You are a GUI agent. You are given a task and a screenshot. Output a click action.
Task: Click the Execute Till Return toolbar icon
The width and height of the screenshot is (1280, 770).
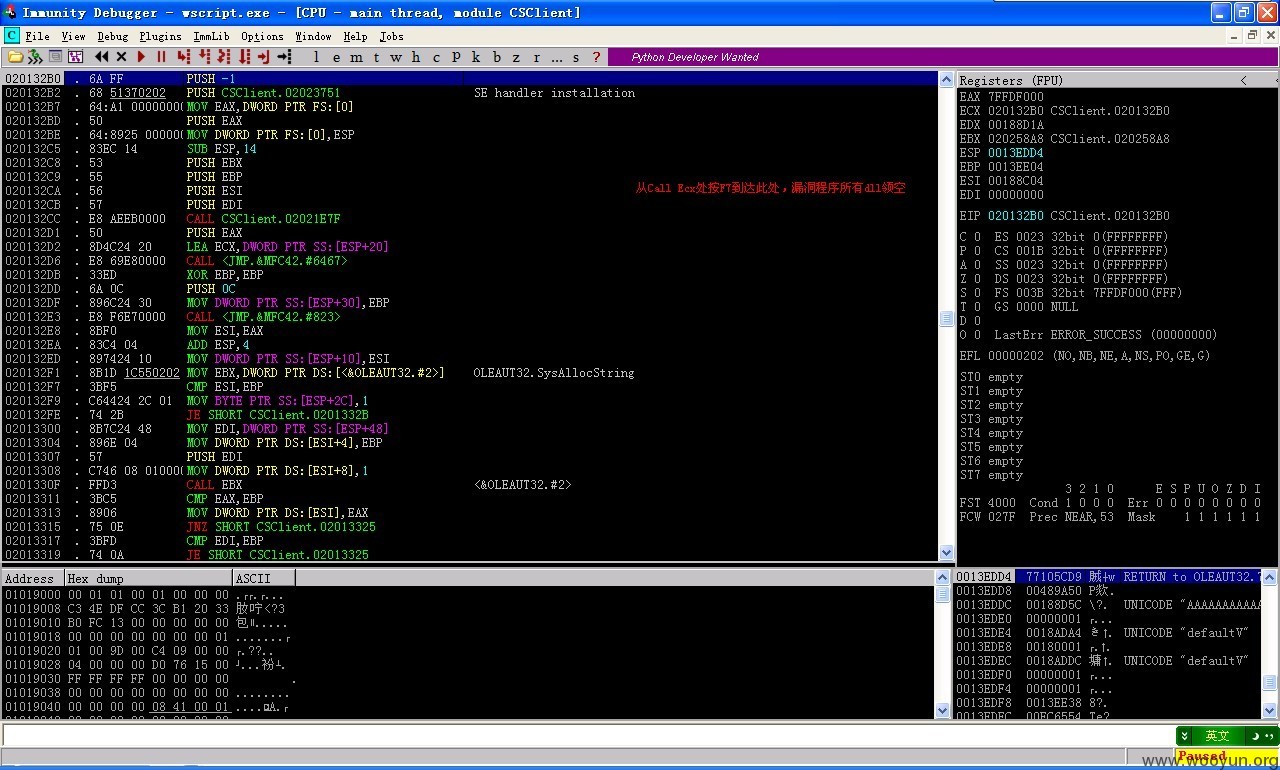tap(264, 57)
